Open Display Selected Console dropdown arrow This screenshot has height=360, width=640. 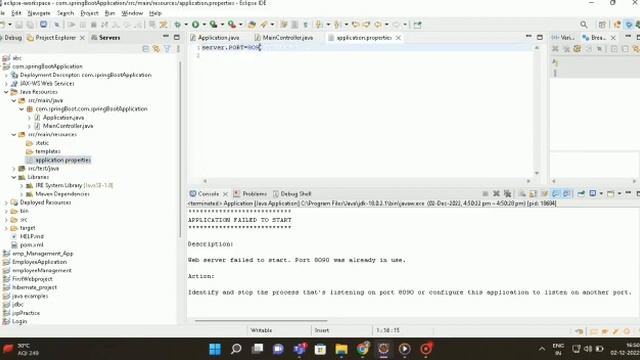pos(601,193)
